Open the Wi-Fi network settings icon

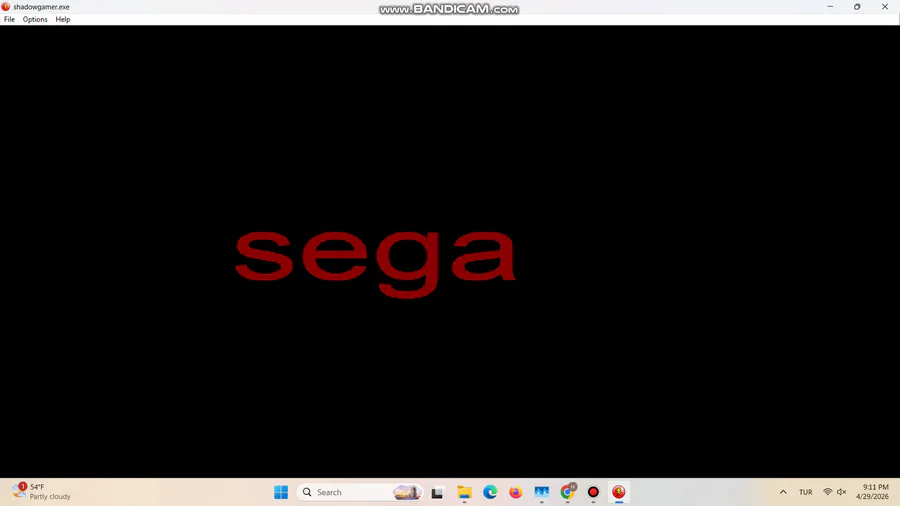click(x=828, y=492)
